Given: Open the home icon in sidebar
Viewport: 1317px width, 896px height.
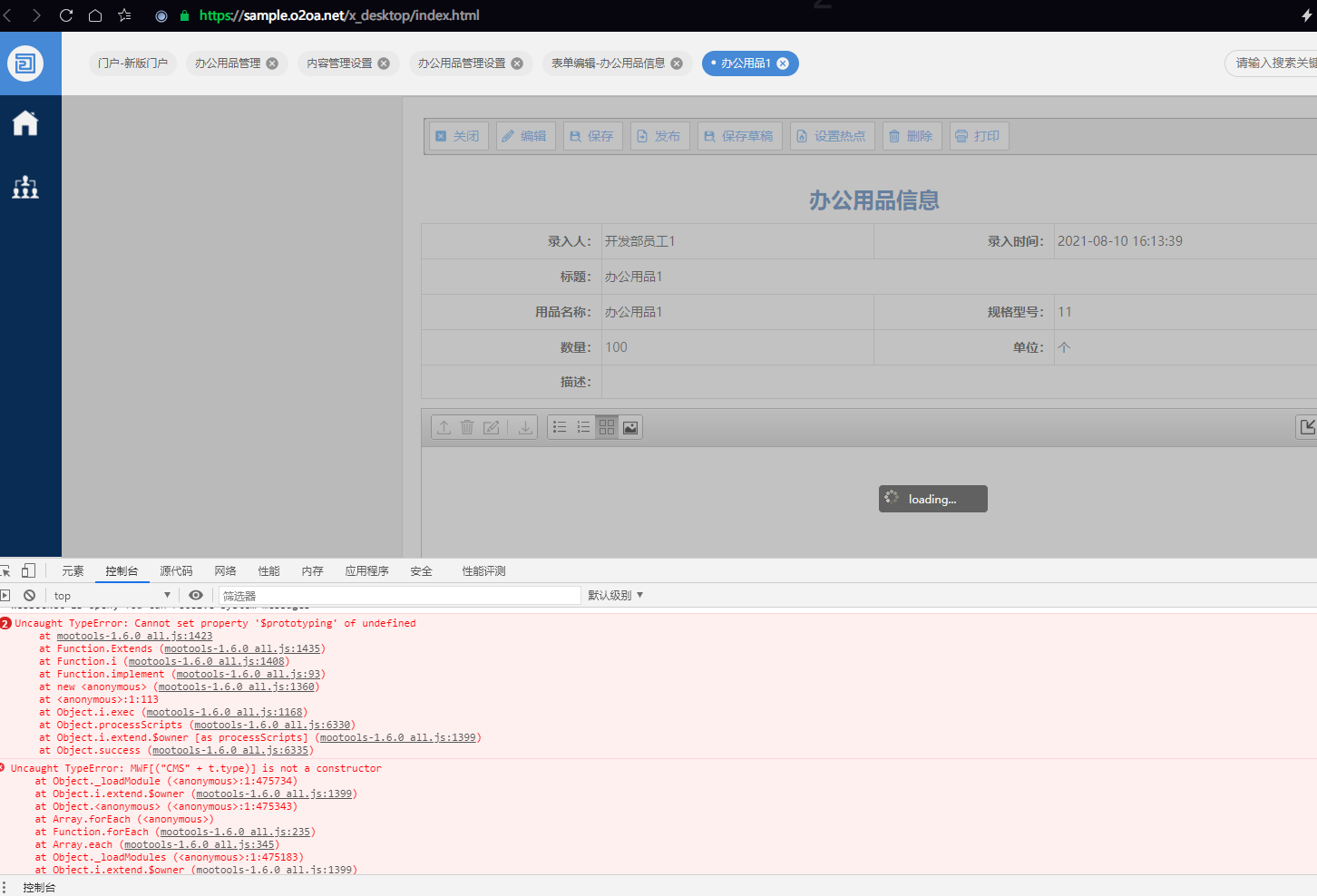Looking at the screenshot, I should (x=25, y=123).
